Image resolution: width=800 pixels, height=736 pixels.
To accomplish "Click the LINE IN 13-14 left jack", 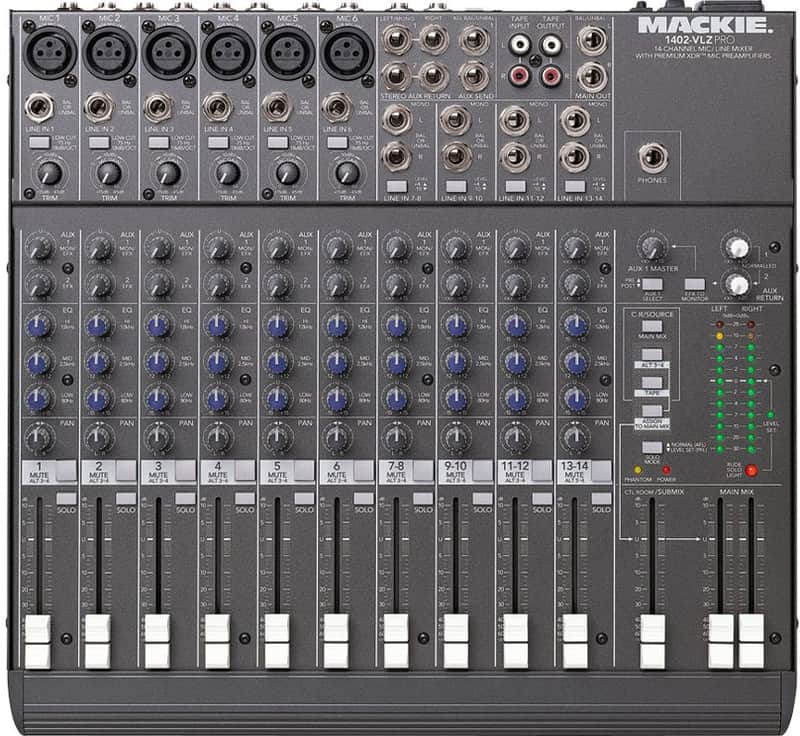I will [574, 121].
